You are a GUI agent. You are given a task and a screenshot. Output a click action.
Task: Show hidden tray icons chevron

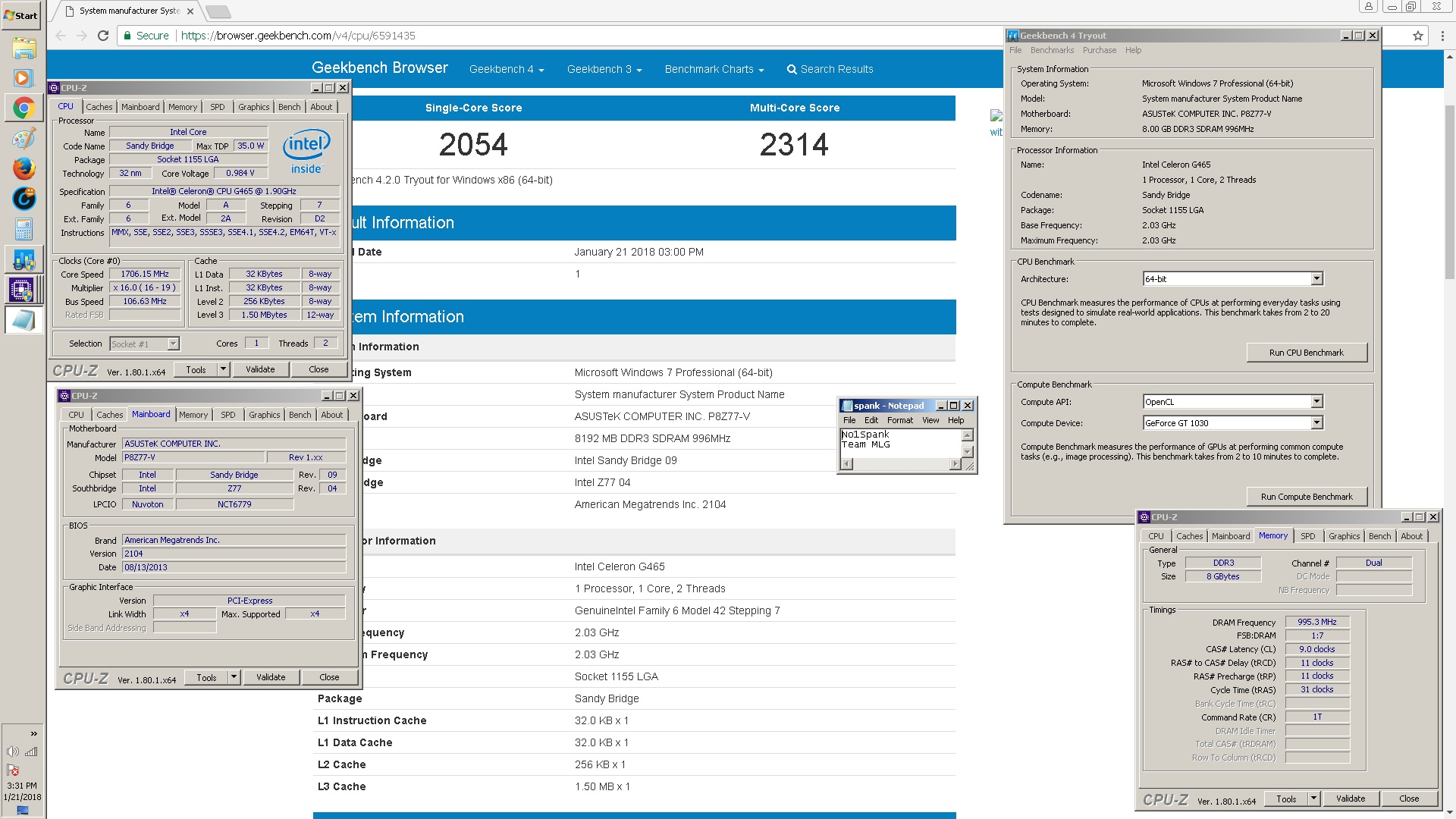(33, 733)
